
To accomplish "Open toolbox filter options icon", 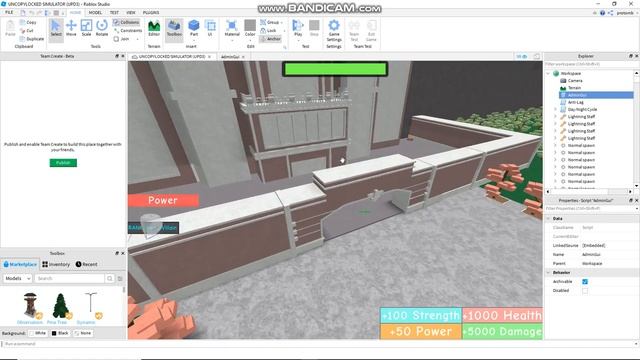I will click(x=120, y=278).
